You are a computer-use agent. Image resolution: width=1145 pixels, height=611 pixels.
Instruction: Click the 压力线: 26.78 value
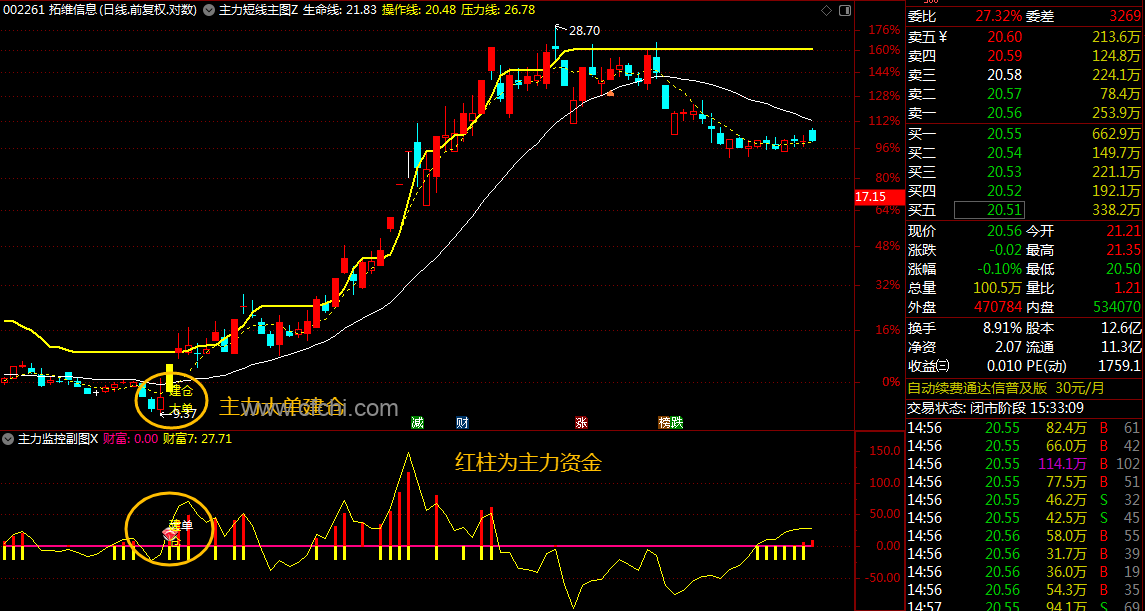click(x=498, y=10)
